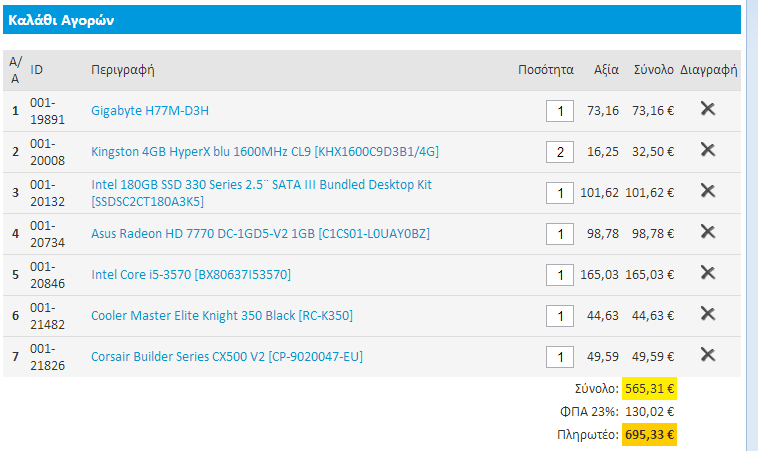Edit quantity field for Kingston 4GB HyperX
The image size is (758, 451).
(560, 152)
